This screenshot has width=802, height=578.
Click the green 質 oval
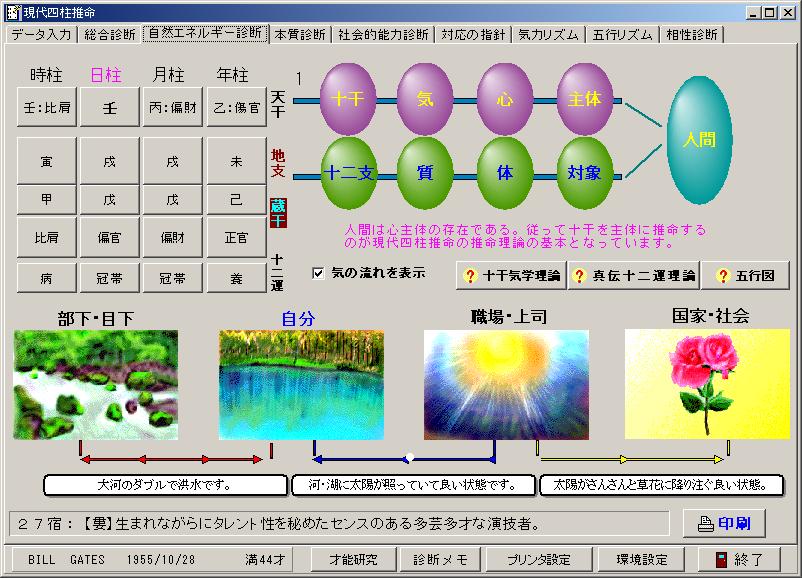pos(425,173)
